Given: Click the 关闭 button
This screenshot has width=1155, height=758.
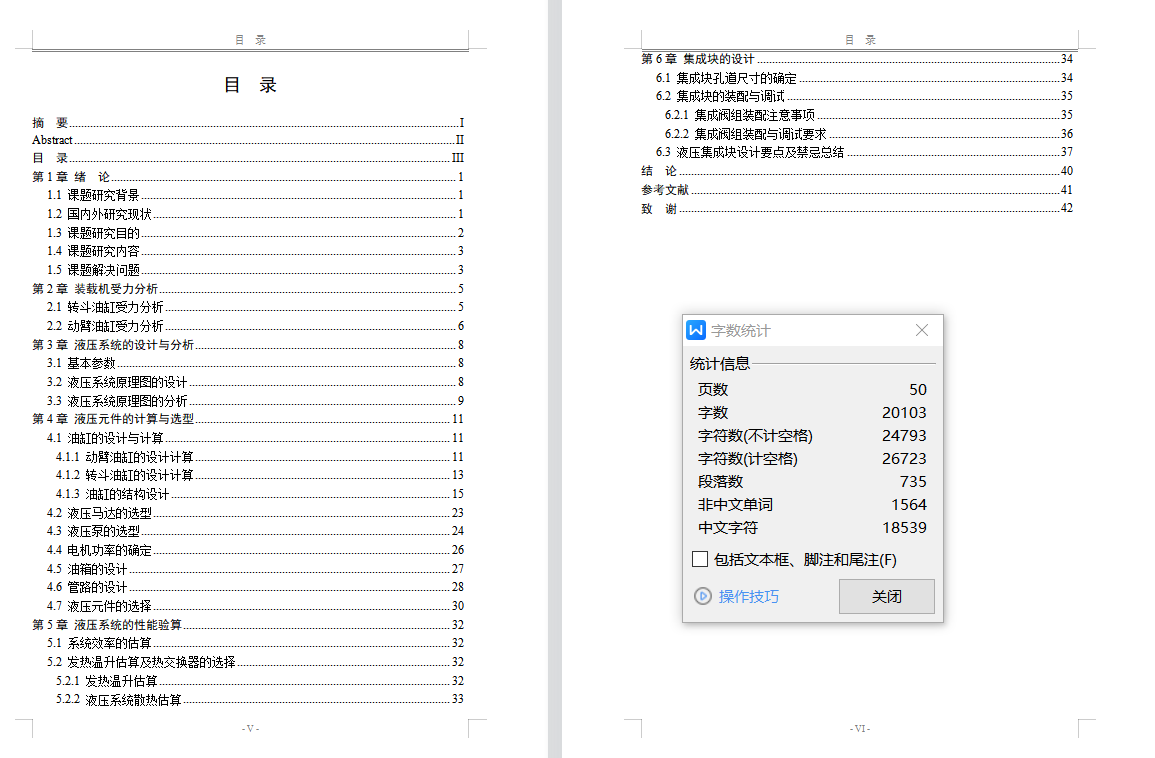Looking at the screenshot, I should (x=886, y=596).
